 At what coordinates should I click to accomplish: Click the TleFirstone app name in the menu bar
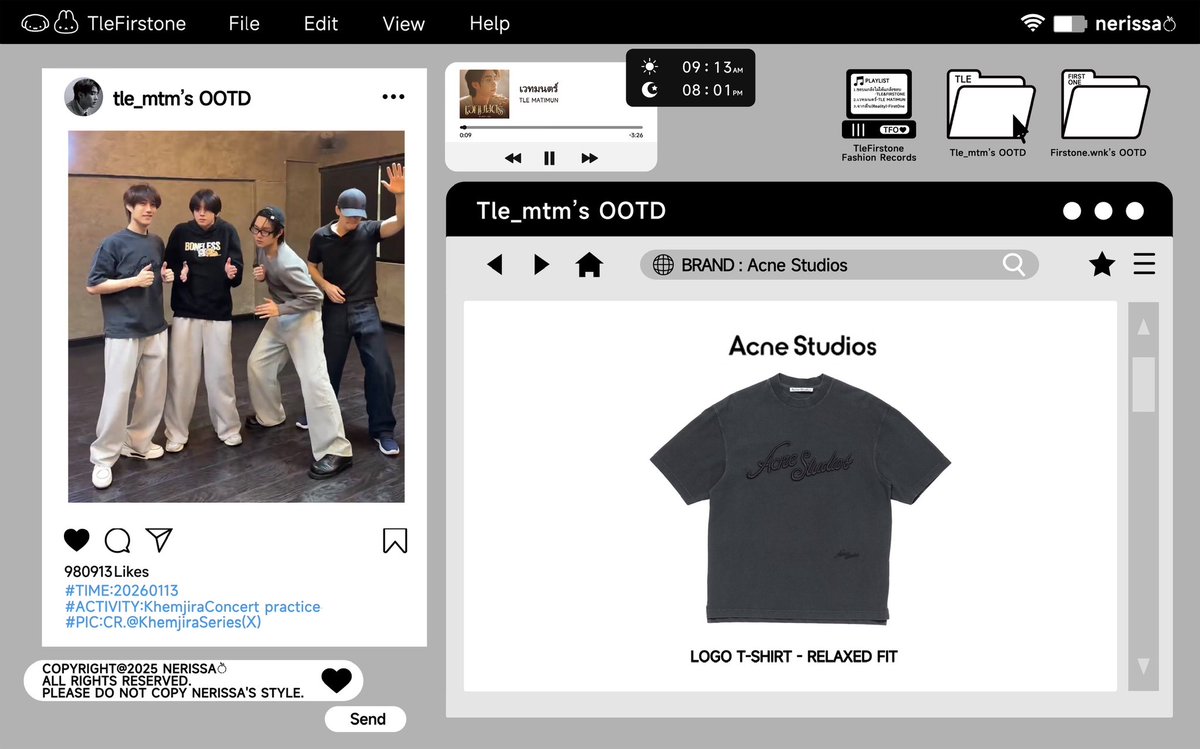tap(136, 23)
